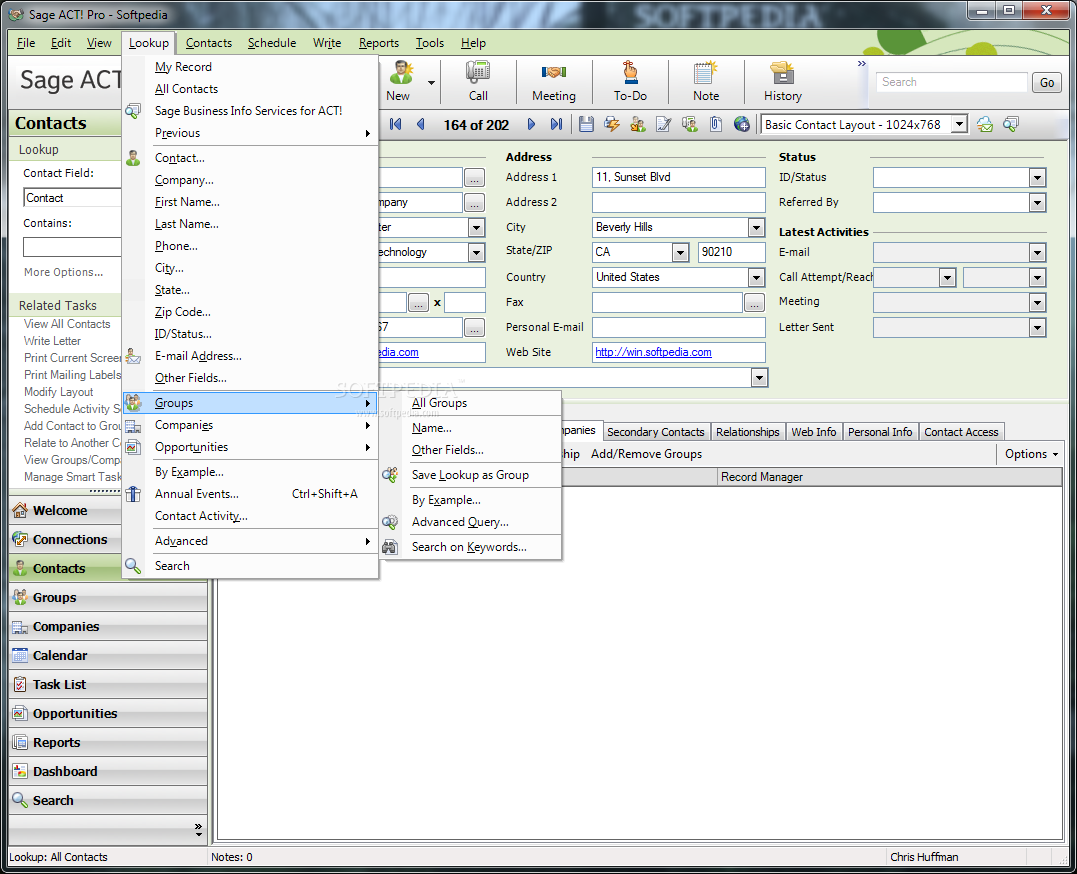Expand the toolbar overflow chevron
Image resolution: width=1077 pixels, height=874 pixels.
coord(861,64)
